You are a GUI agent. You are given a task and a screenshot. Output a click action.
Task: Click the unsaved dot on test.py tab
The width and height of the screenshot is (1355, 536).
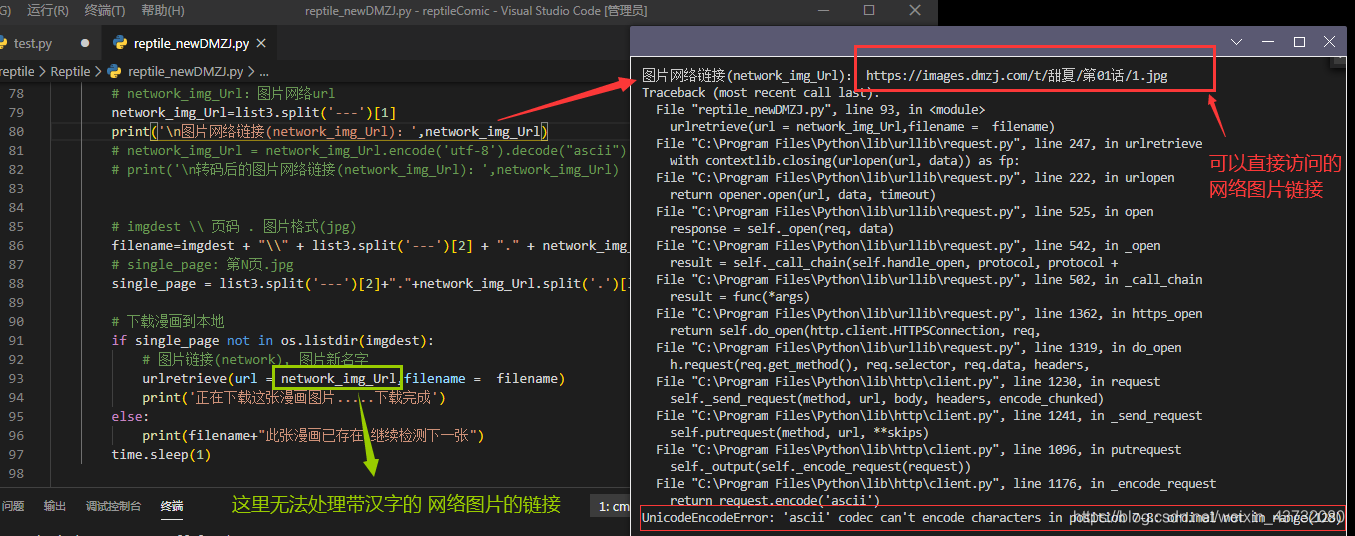pyautogui.click(x=84, y=44)
